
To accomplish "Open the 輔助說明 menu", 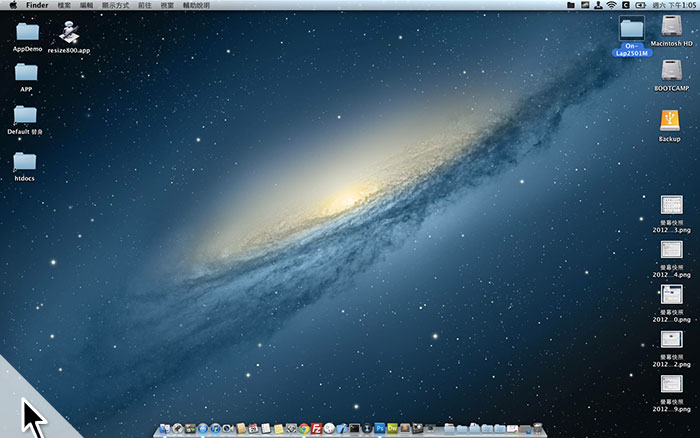I will pos(196,5).
